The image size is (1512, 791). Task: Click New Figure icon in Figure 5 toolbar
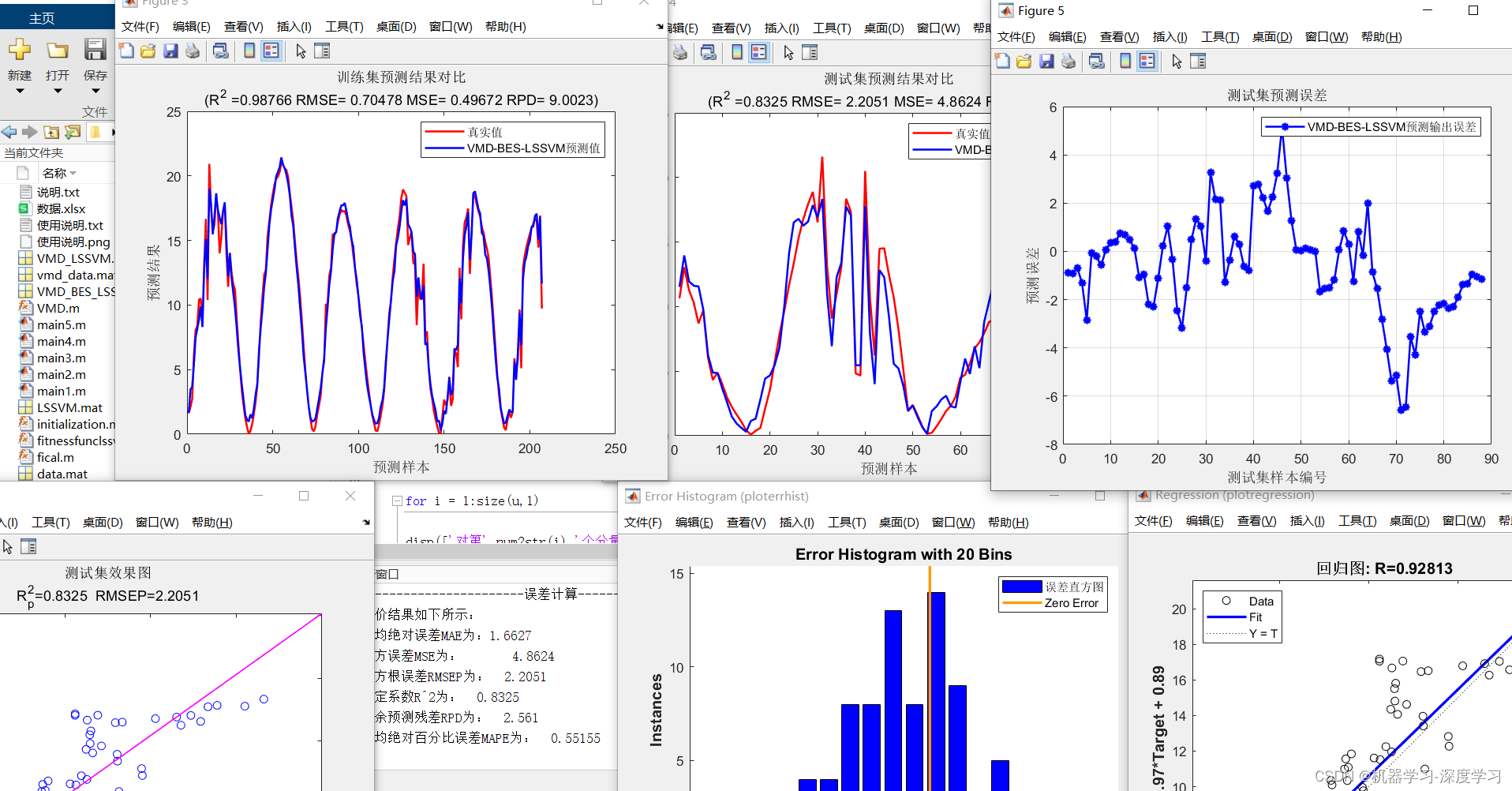1002,62
